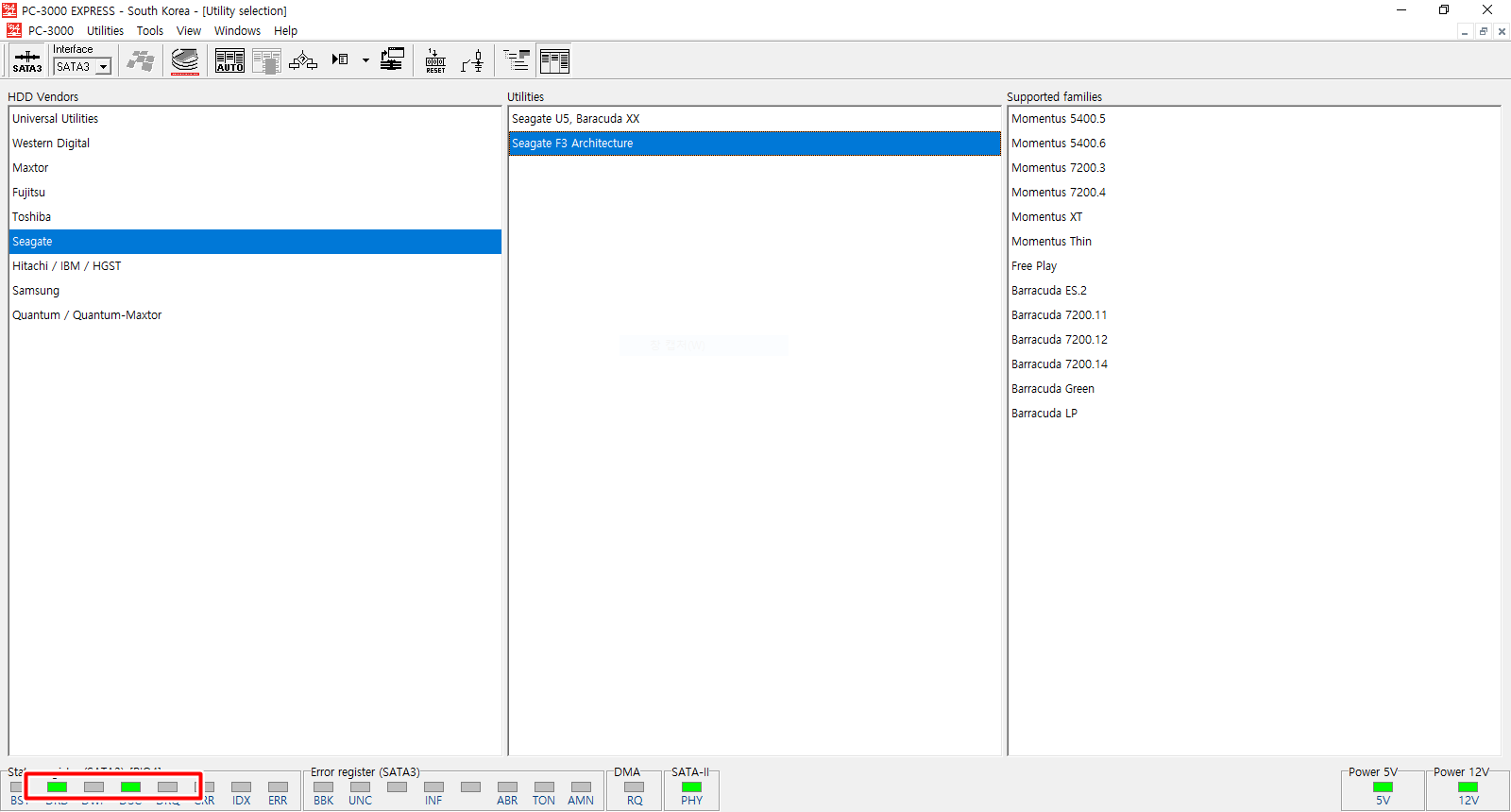Select Hitachi / IBM / HGST vendor

pyautogui.click(x=255, y=266)
